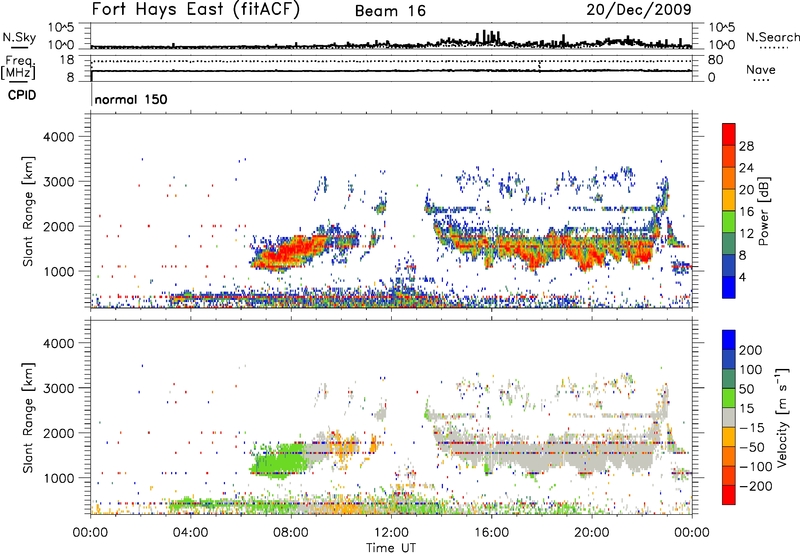Click the green positive-velocity patch in Velocity panel
The width and height of the screenshot is (800, 554).
point(280,461)
